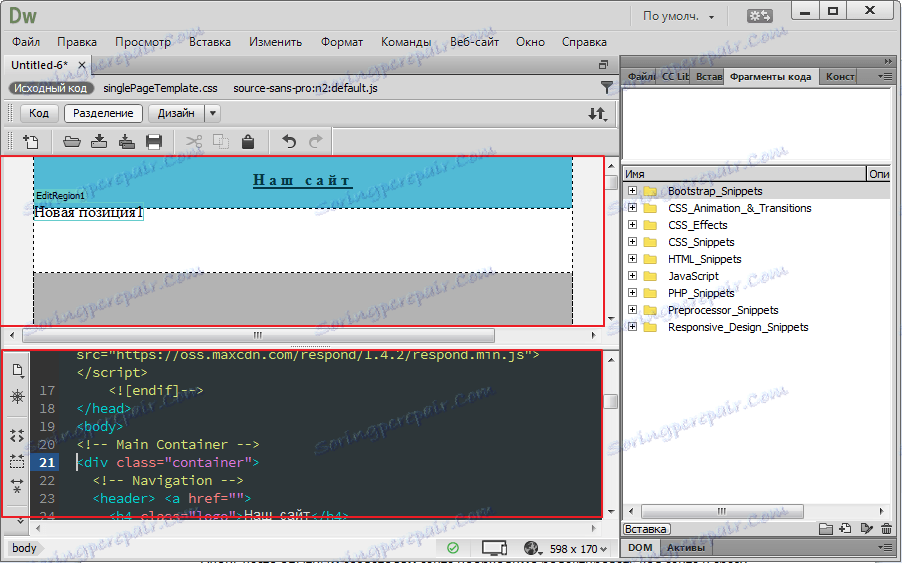The height and width of the screenshot is (563, 902).
Task: Expand the PHP_Snippets folder
Action: pyautogui.click(x=632, y=292)
